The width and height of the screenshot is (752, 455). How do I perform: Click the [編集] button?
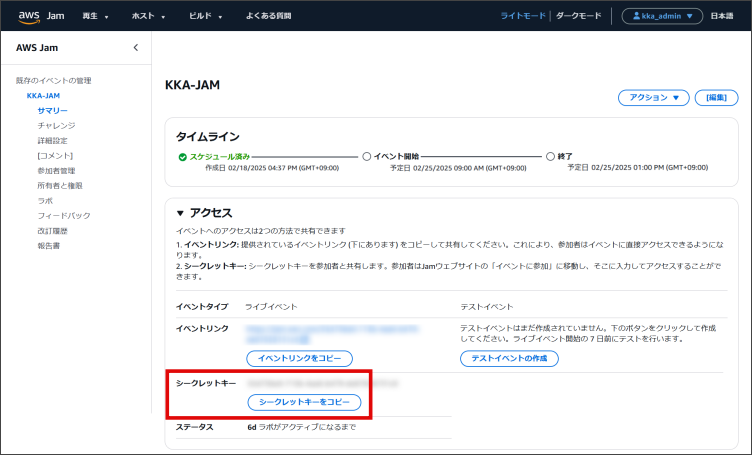pyautogui.click(x=716, y=97)
